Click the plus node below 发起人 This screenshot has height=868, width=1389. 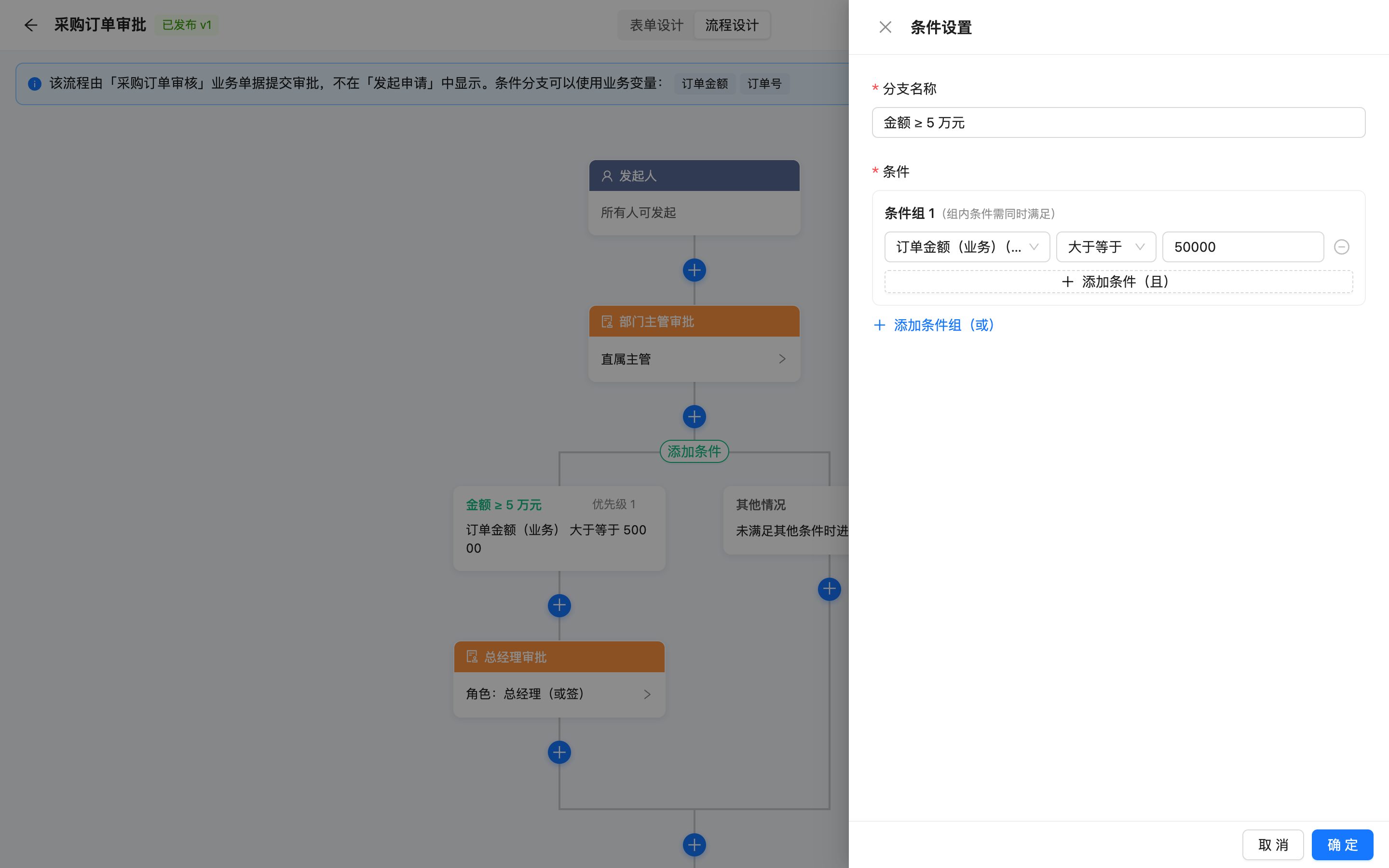694,270
